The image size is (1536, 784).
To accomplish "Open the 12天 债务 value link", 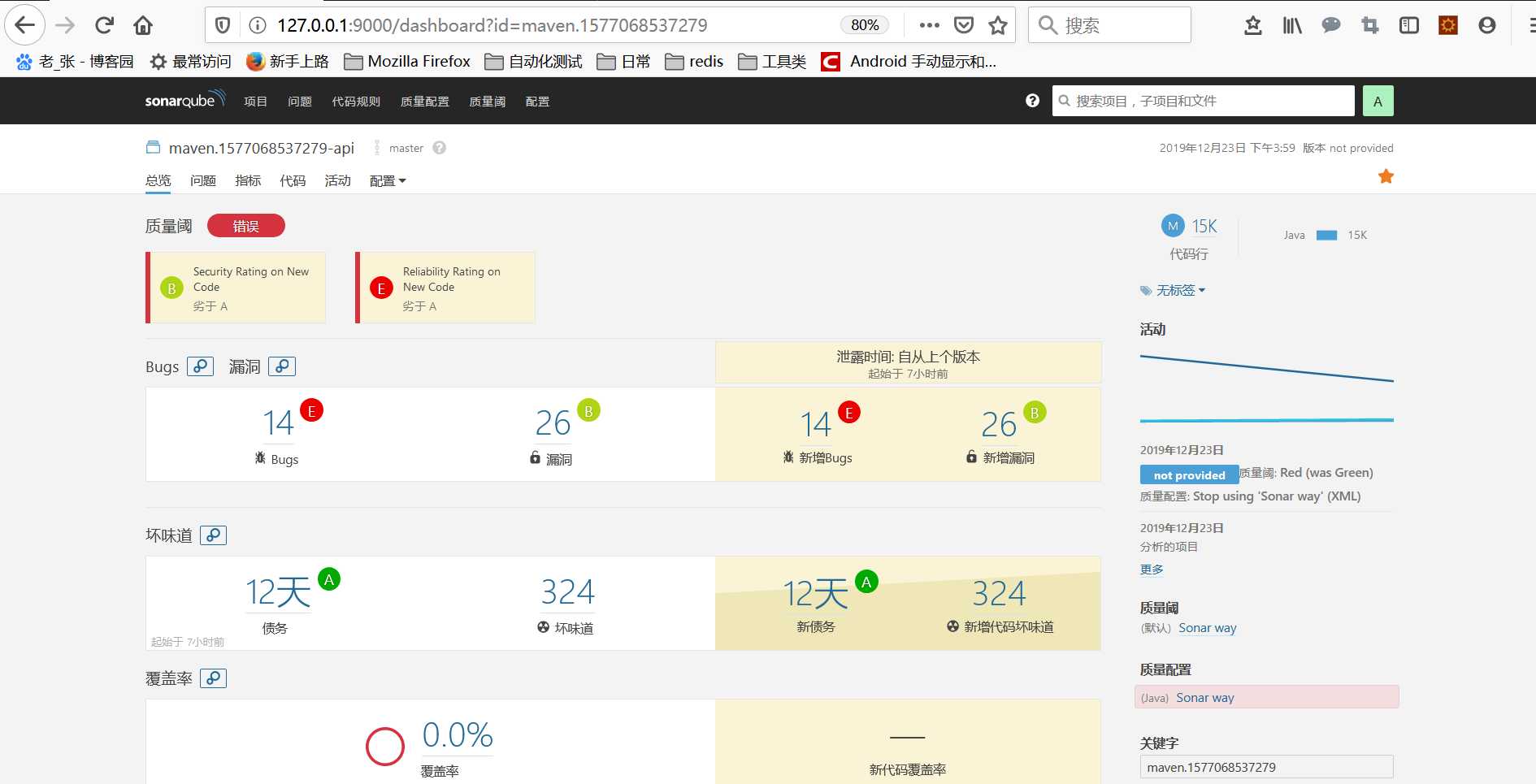I will 278,592.
